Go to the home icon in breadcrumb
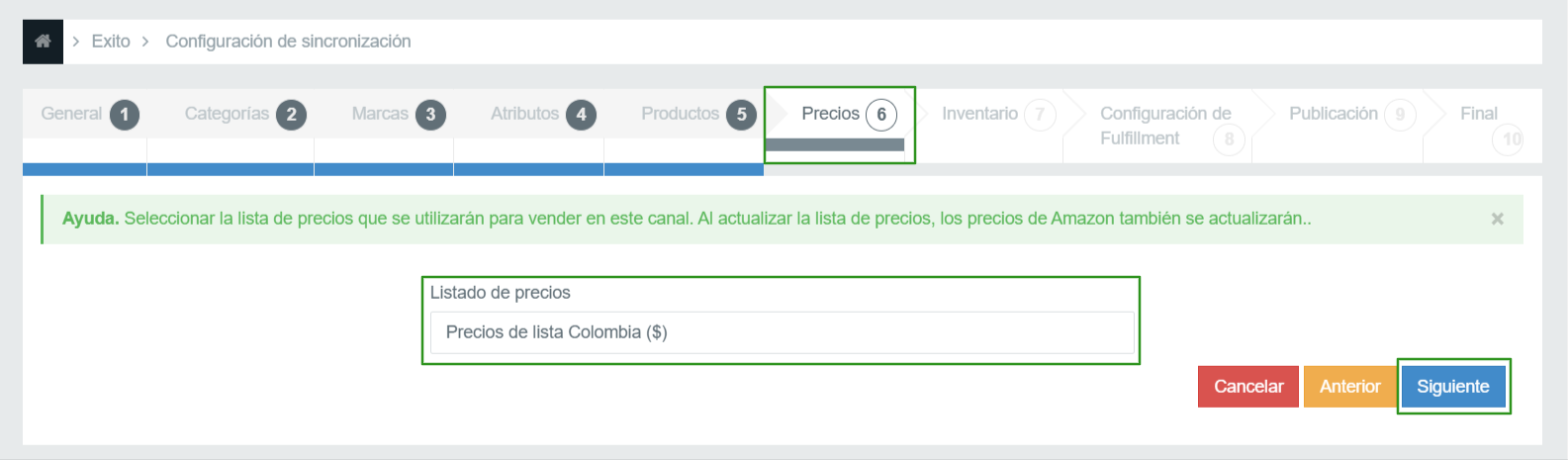The width and height of the screenshot is (1568, 460). click(43, 42)
